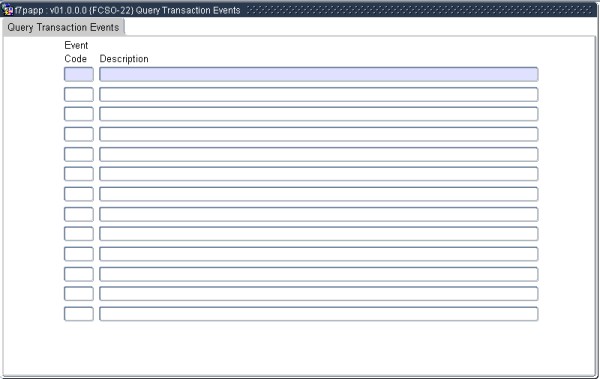Select the seventh row Event Code field
Viewport: 600px width, 379px height.
click(x=79, y=194)
